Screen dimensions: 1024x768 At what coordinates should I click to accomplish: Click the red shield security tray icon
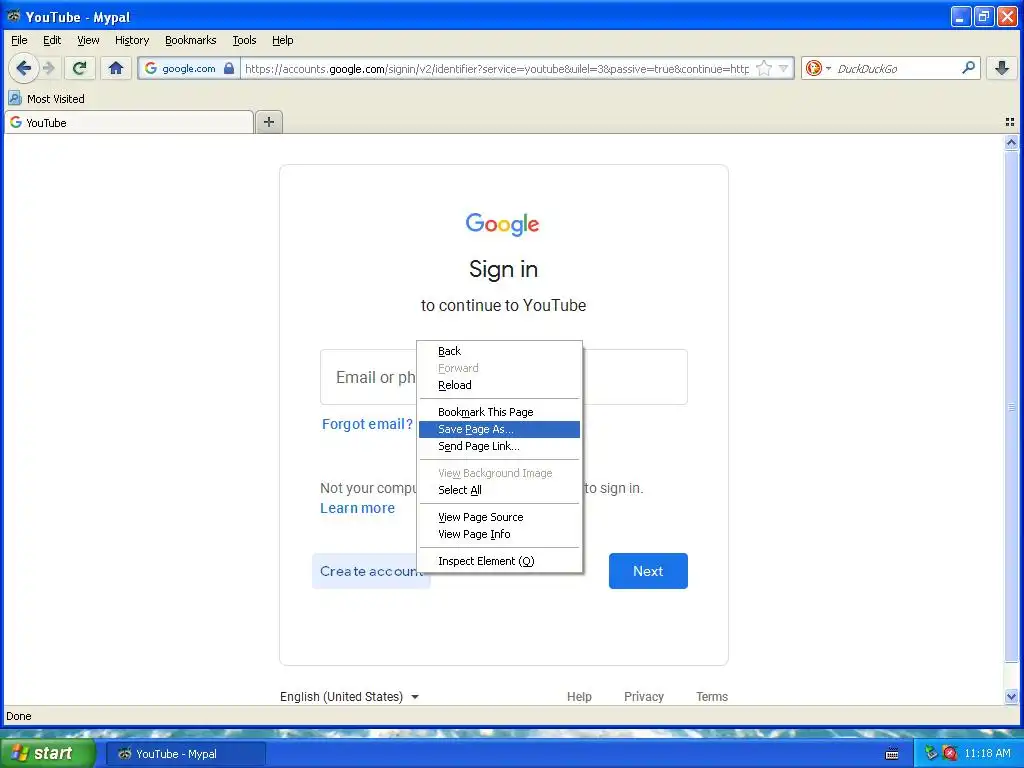coord(950,753)
